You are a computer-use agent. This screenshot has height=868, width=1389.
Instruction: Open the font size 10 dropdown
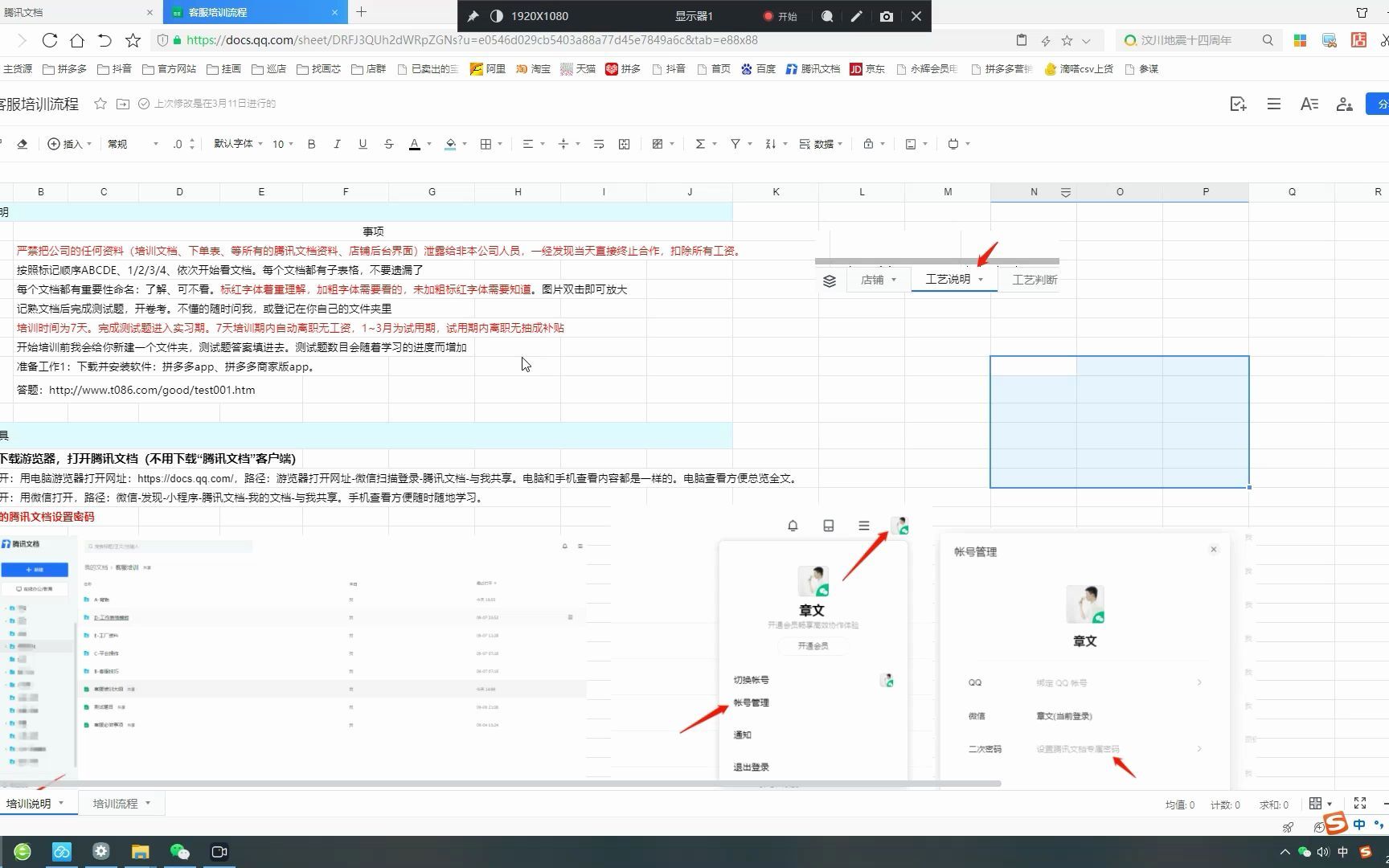(x=283, y=144)
